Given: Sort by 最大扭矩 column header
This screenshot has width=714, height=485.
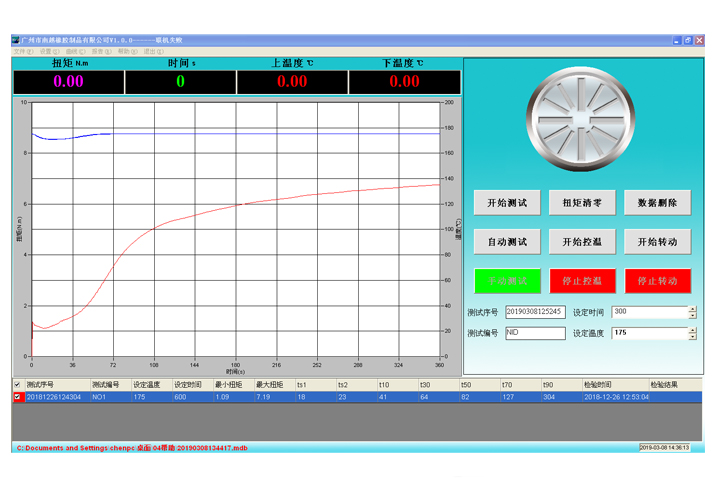Looking at the screenshot, I should tap(270, 384).
